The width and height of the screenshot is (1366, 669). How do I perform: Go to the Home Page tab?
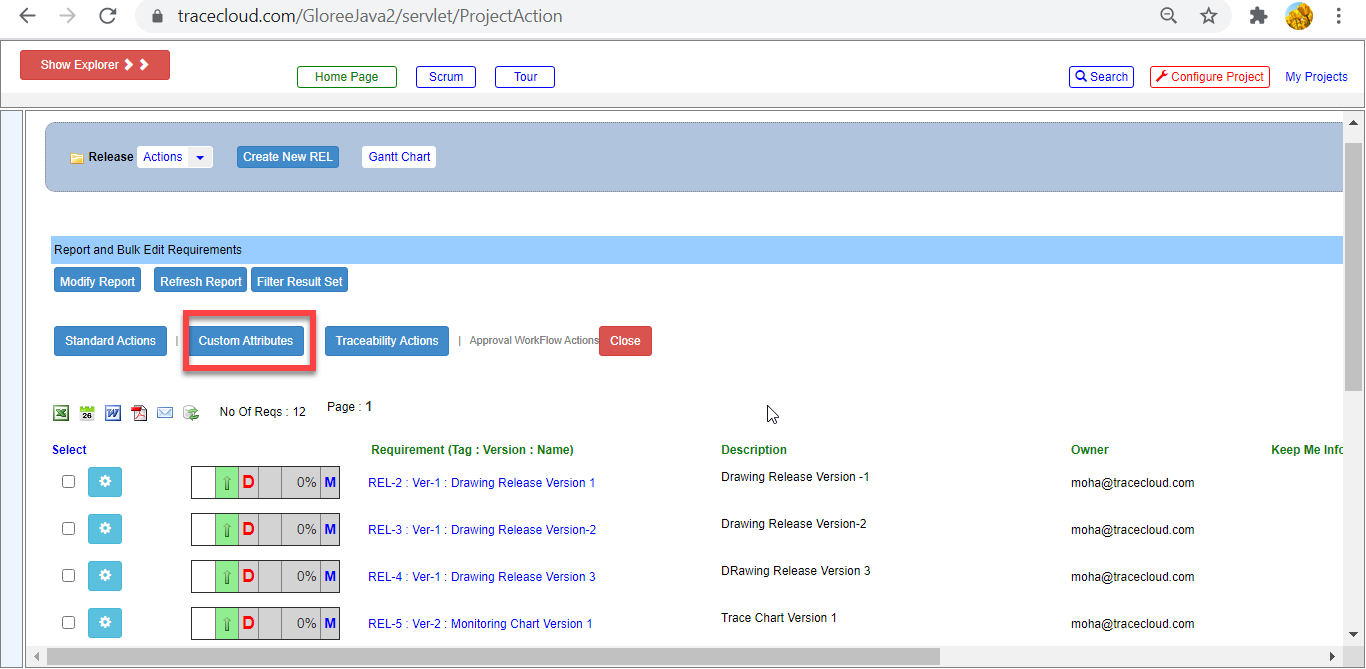point(347,76)
